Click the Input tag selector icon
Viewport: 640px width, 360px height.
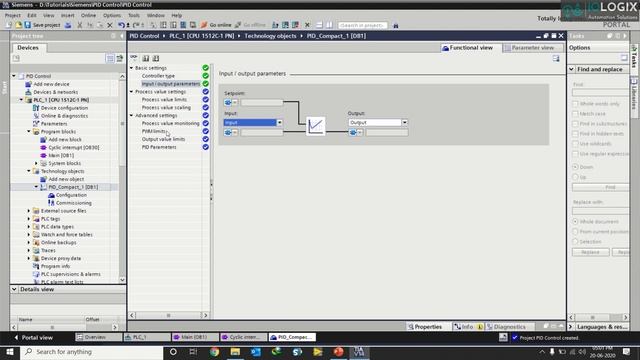pos(228,132)
